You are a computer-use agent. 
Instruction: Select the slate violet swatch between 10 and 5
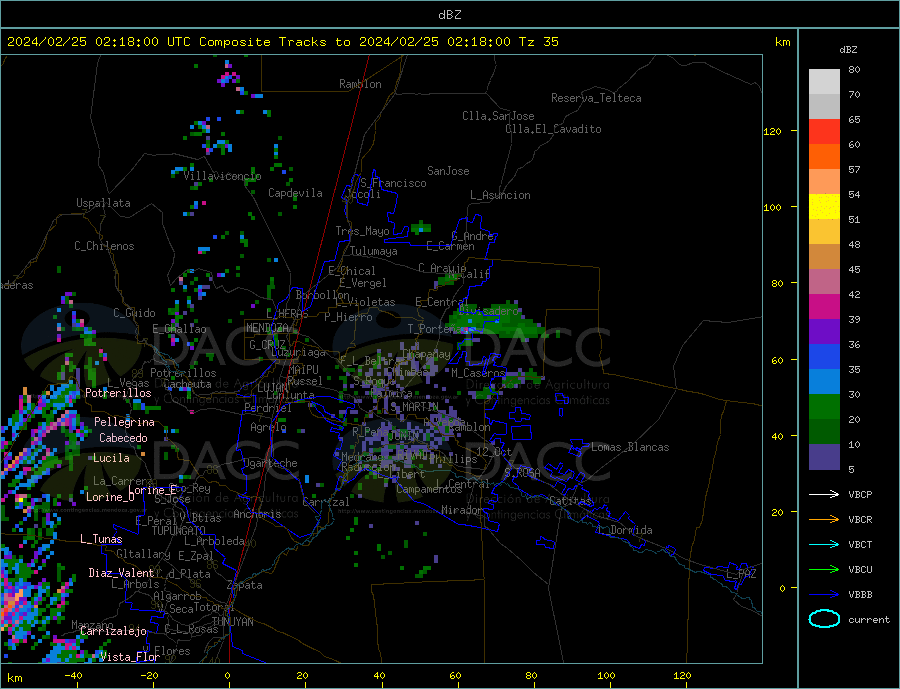click(824, 456)
